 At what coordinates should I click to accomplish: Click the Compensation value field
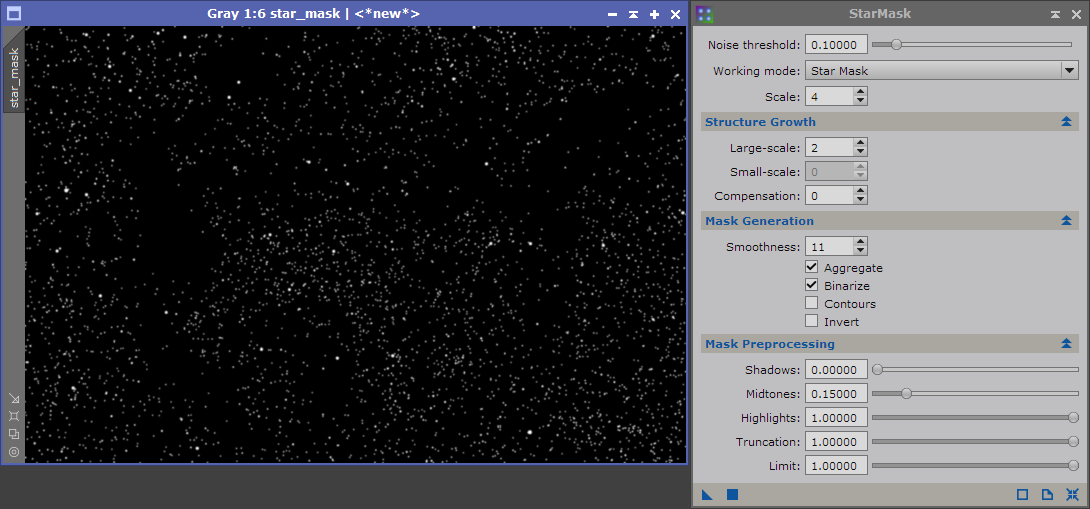[830, 196]
